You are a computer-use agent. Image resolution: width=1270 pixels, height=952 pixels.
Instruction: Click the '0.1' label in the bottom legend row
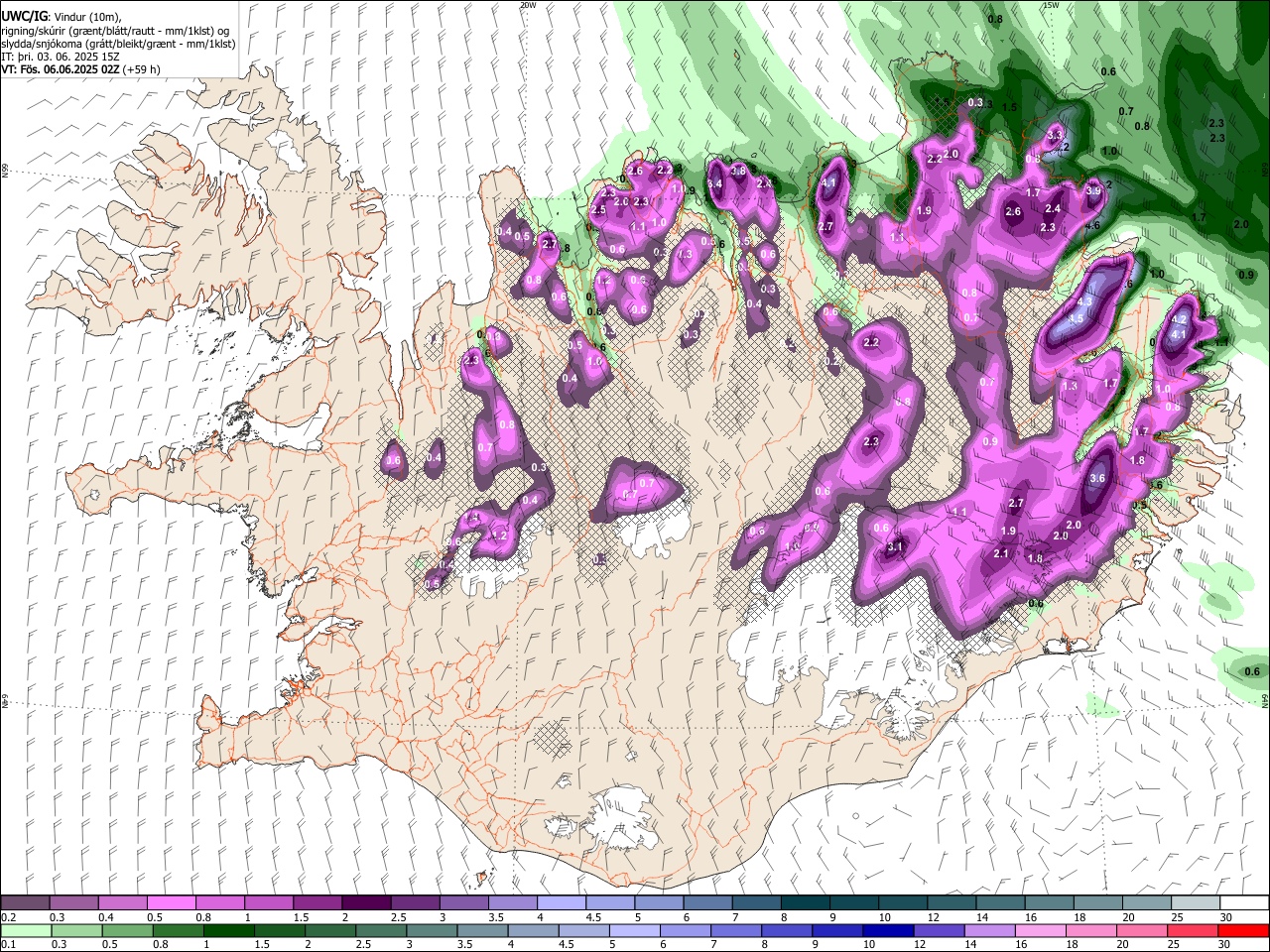[8, 945]
